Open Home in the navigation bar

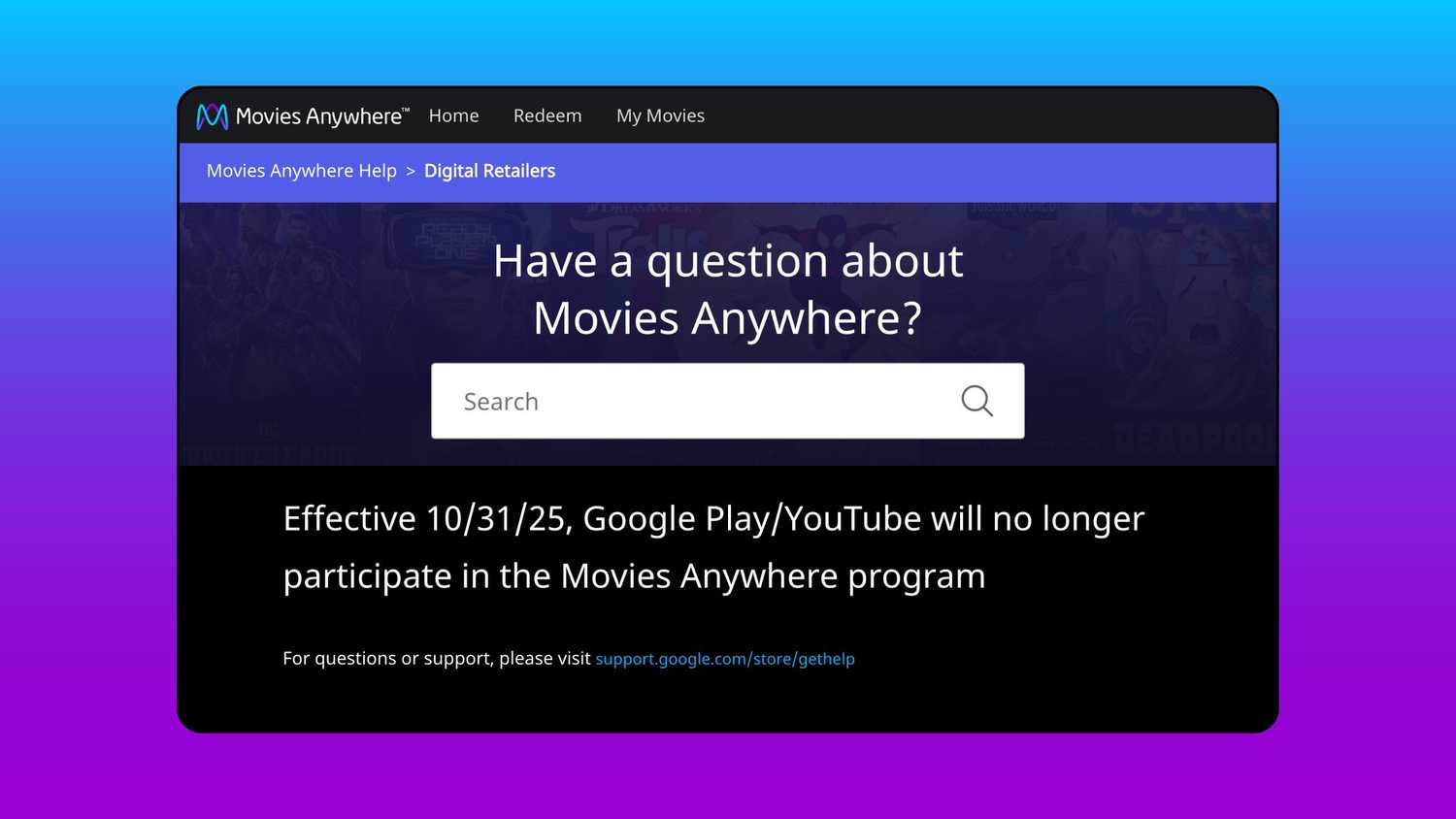(453, 115)
